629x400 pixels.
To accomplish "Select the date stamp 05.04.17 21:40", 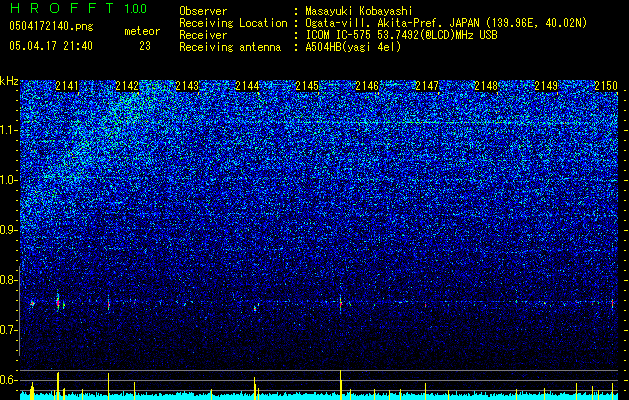I will coord(51,46).
